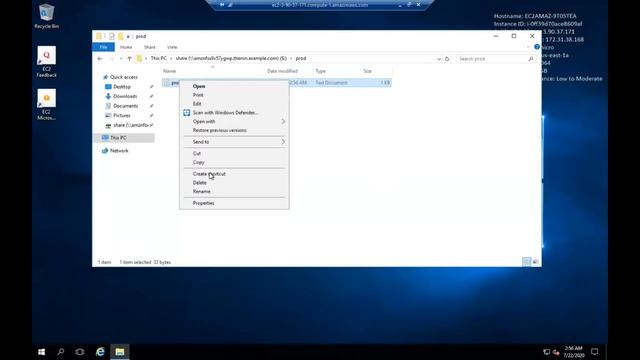Click the remote desktop connection bar title

tap(320, 5)
